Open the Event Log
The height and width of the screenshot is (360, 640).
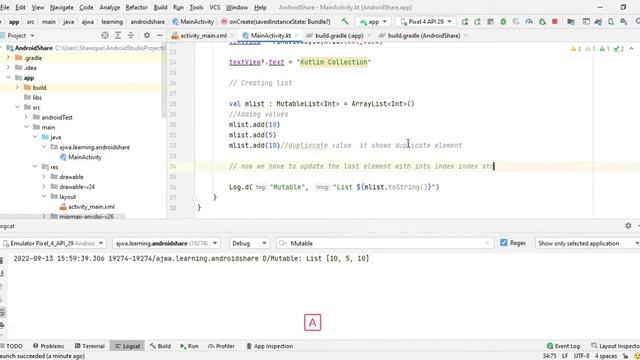(563, 346)
